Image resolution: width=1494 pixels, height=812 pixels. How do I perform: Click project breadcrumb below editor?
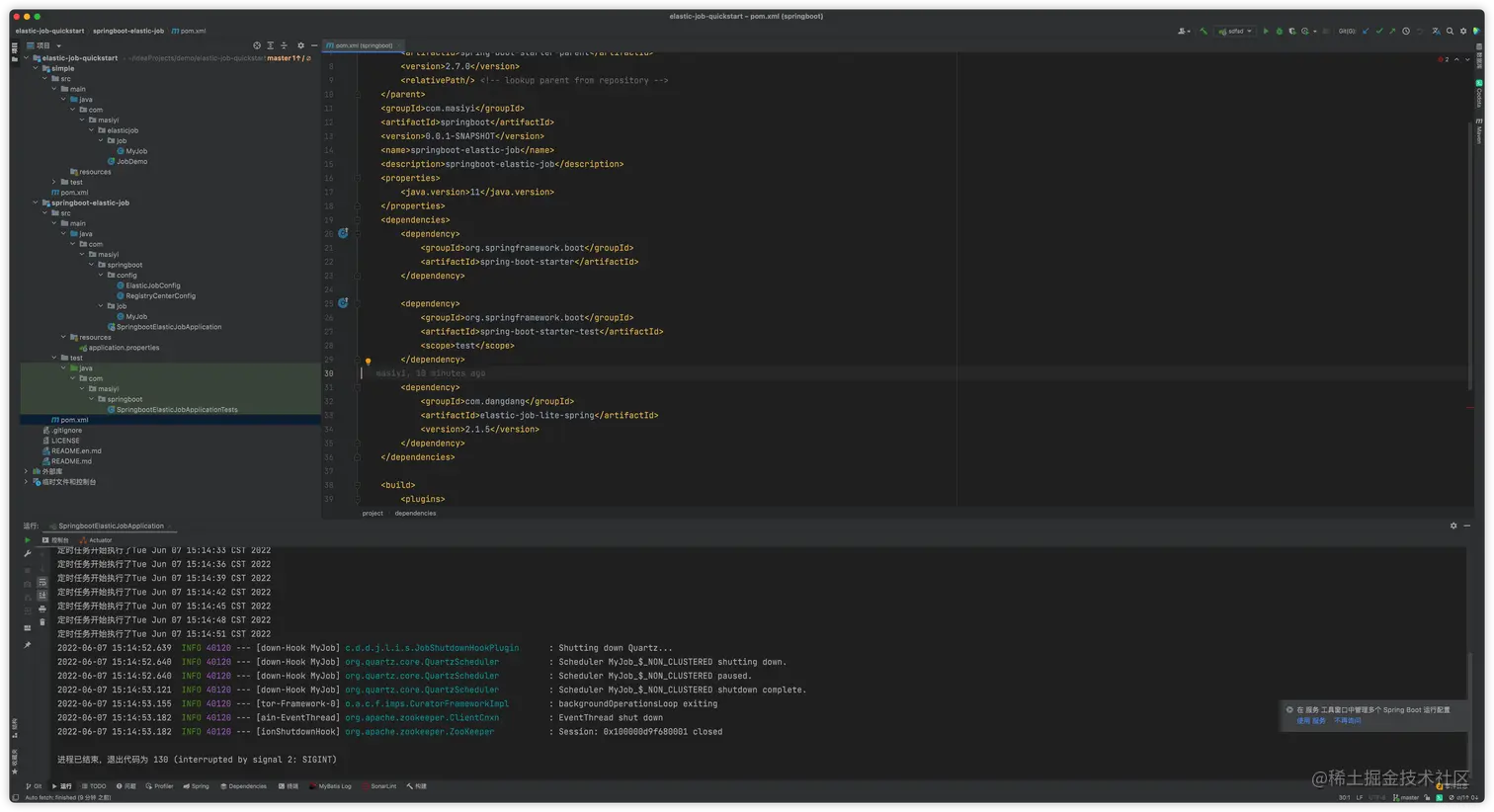tap(373, 513)
